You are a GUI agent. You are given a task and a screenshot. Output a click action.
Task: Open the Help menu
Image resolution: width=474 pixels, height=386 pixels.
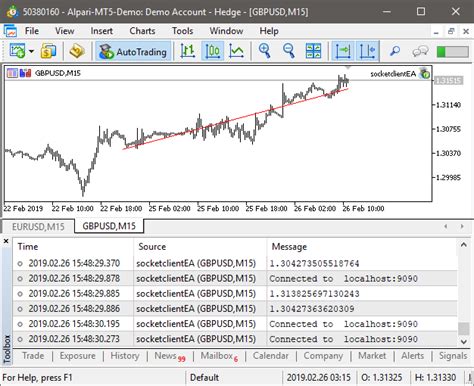(269, 31)
